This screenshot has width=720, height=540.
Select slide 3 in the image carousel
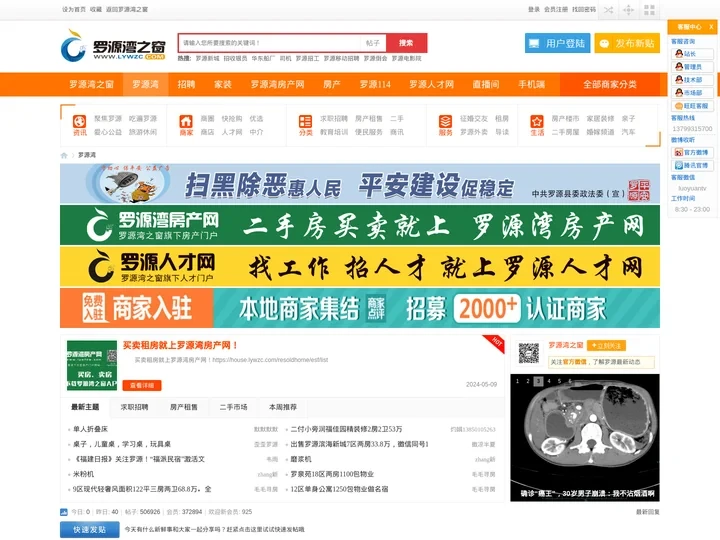(538, 381)
